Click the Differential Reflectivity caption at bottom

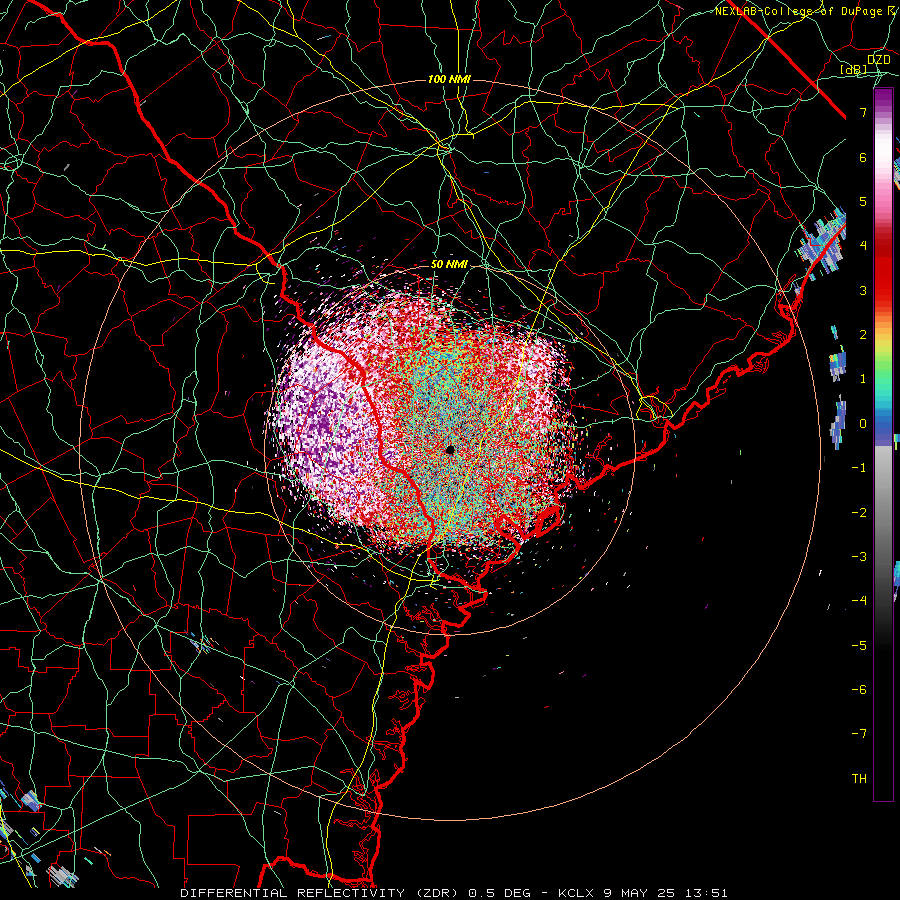[x=453, y=893]
